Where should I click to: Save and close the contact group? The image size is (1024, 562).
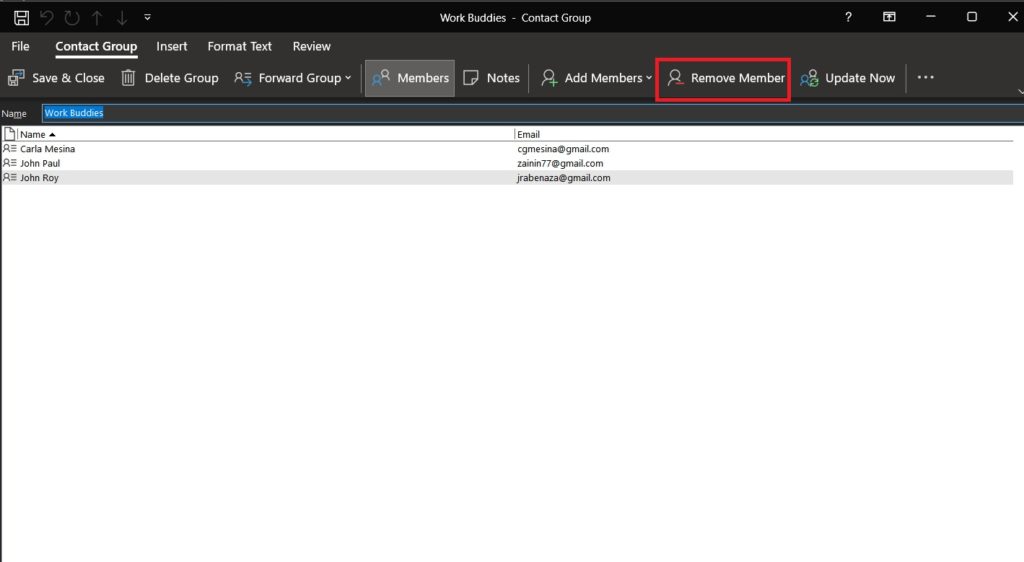(57, 78)
